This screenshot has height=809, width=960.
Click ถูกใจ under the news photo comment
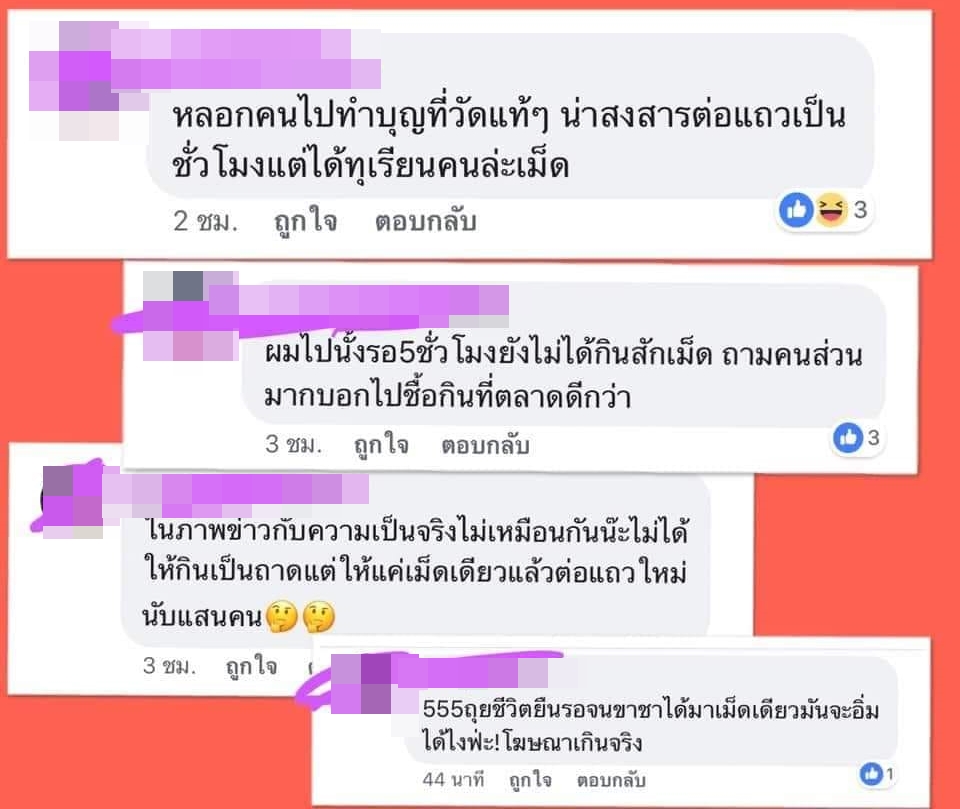tap(251, 666)
